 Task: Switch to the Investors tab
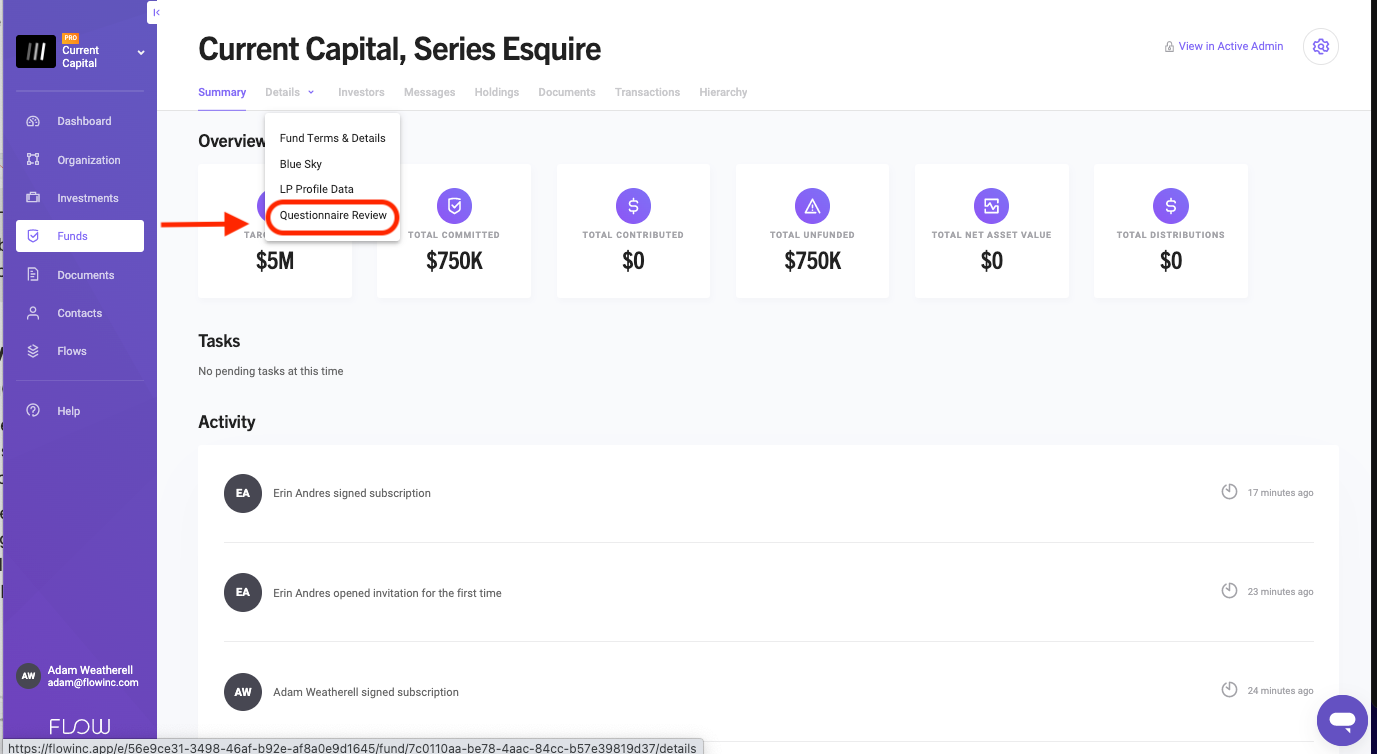coord(361,92)
